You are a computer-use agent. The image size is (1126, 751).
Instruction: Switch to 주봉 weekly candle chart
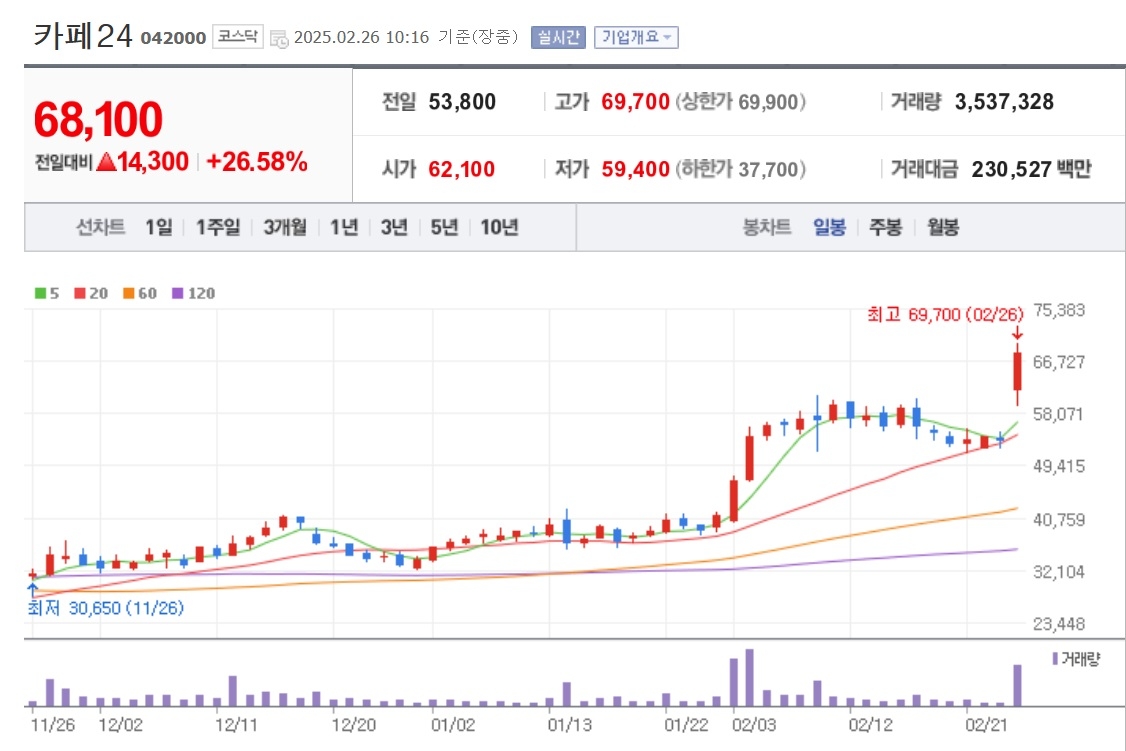885,228
